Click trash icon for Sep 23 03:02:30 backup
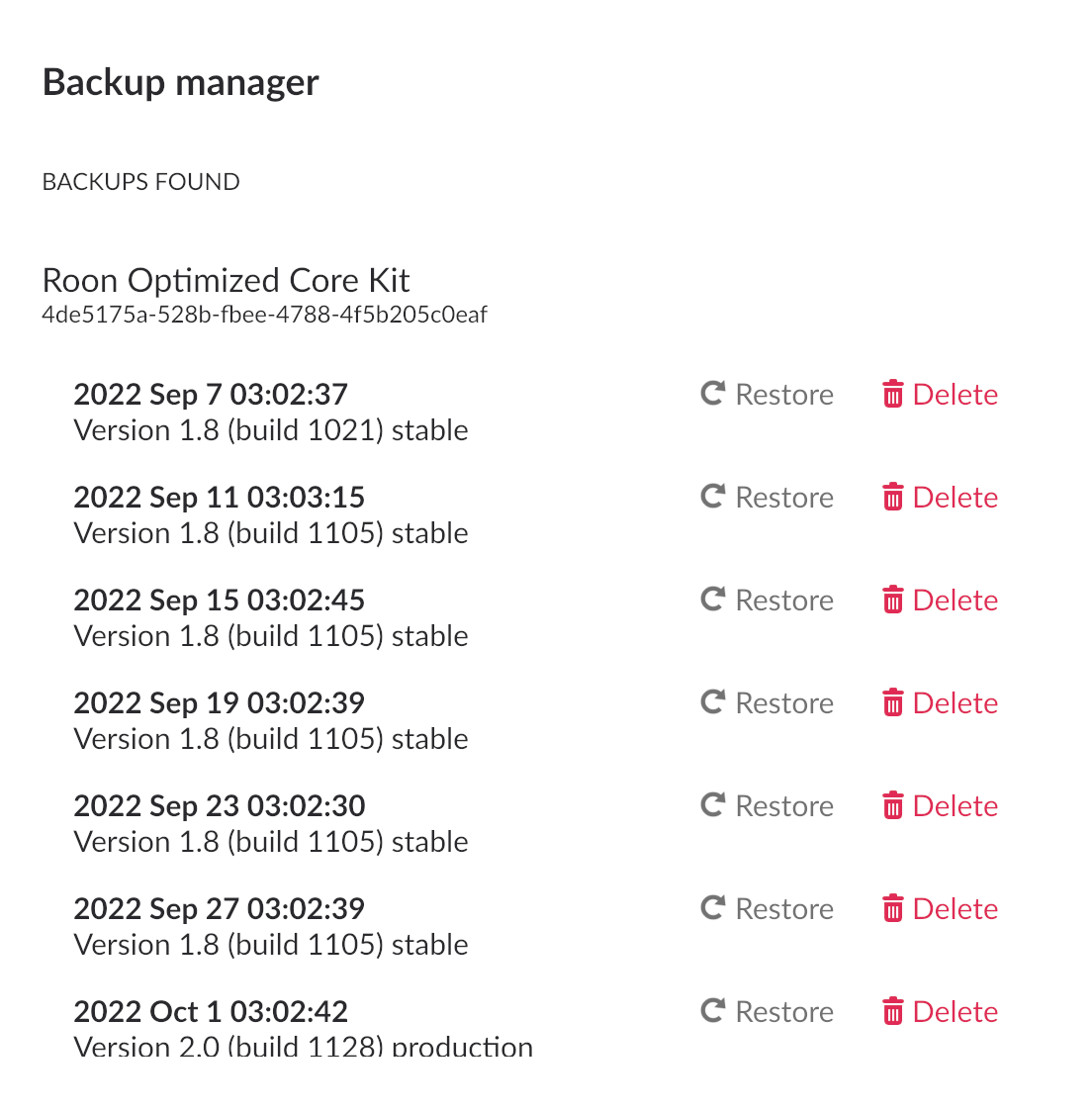Viewport: 1092px width, 1112px height. click(x=892, y=806)
